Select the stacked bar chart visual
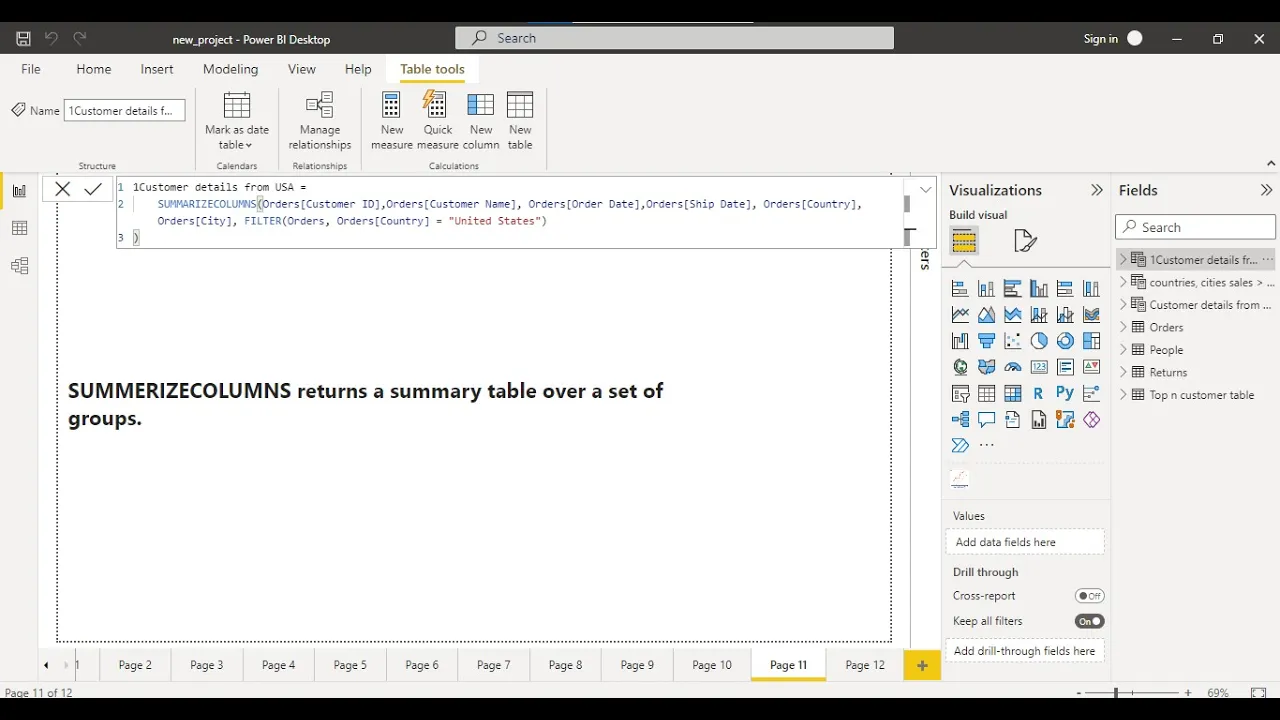1280x720 pixels. [x=960, y=289]
